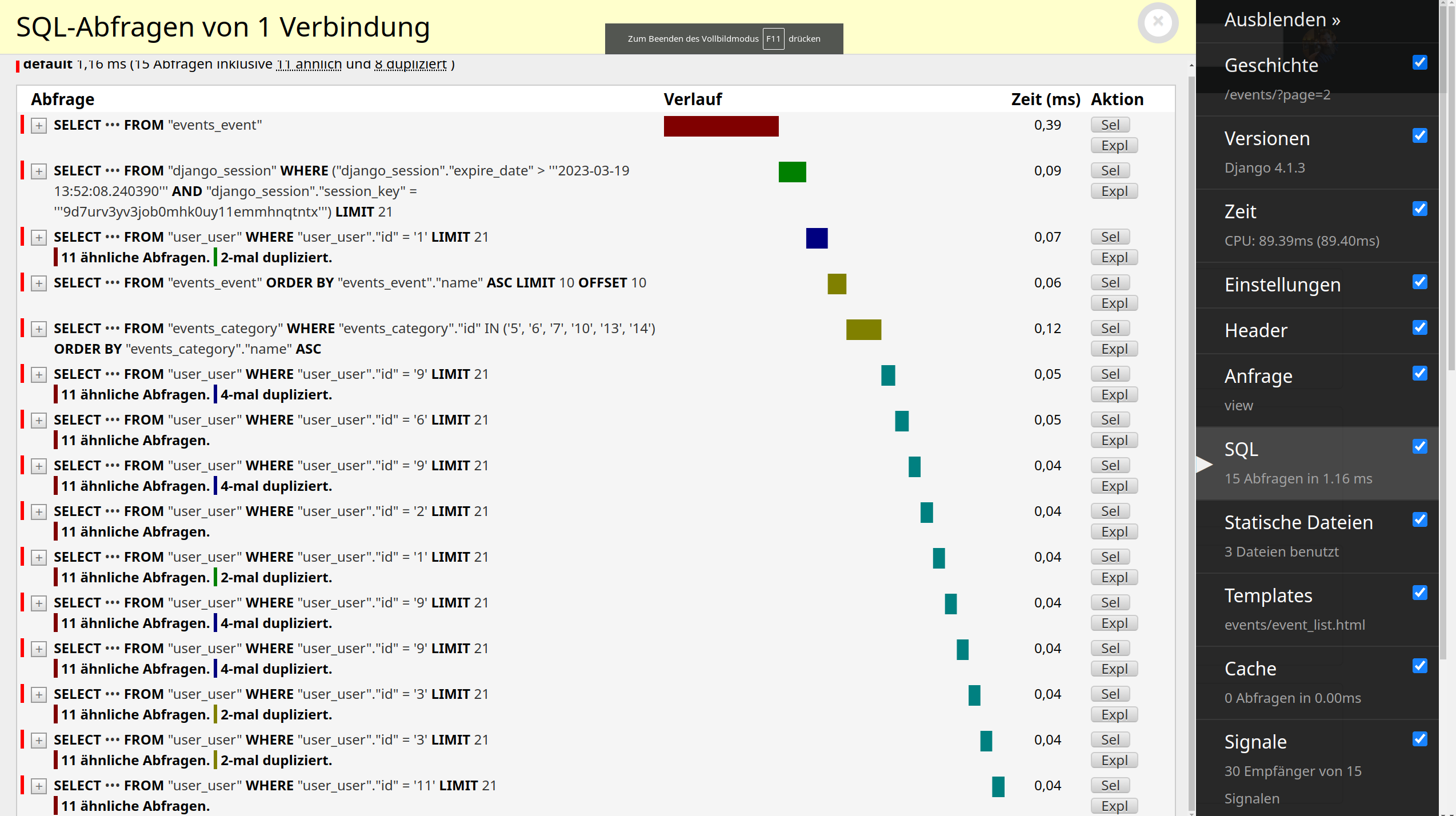
Task: Close the SQL queries panel
Action: pos(1158,22)
